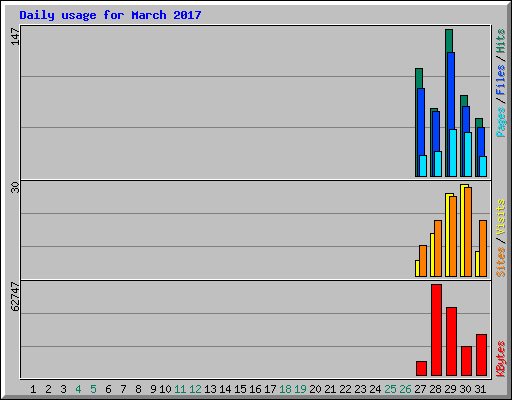Click the Hits legend label
This screenshot has height=400, width=512.
501,41
